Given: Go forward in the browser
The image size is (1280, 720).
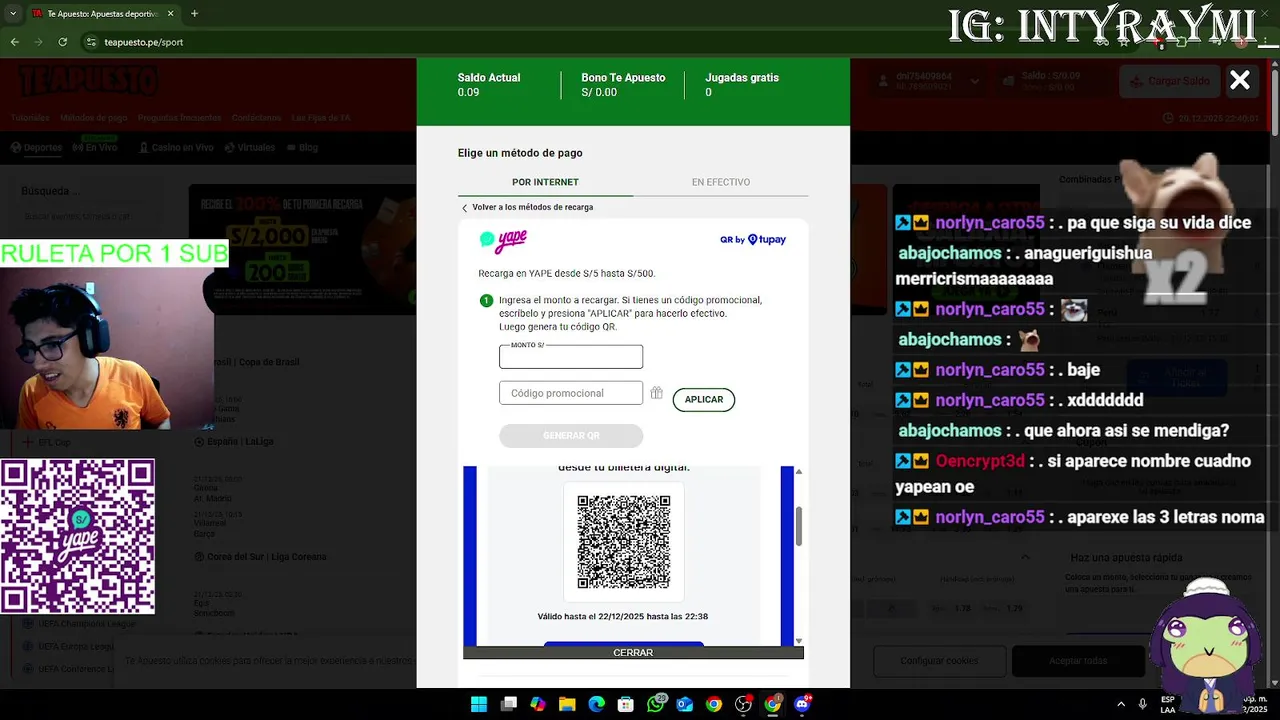Looking at the screenshot, I should (39, 42).
